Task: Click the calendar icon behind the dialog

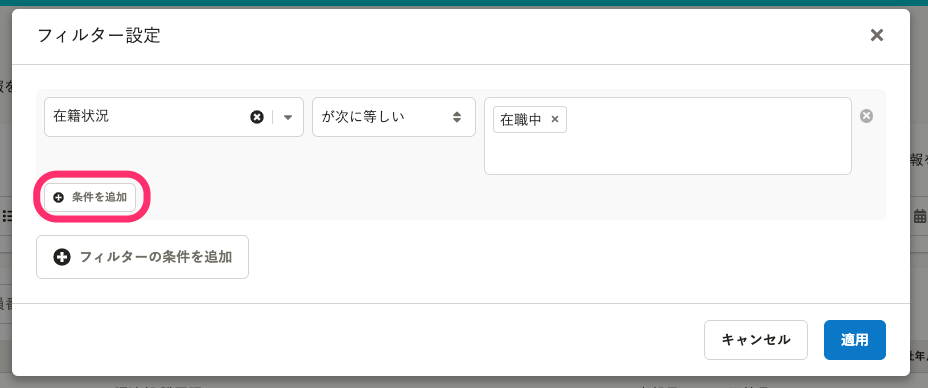Action: tap(920, 216)
